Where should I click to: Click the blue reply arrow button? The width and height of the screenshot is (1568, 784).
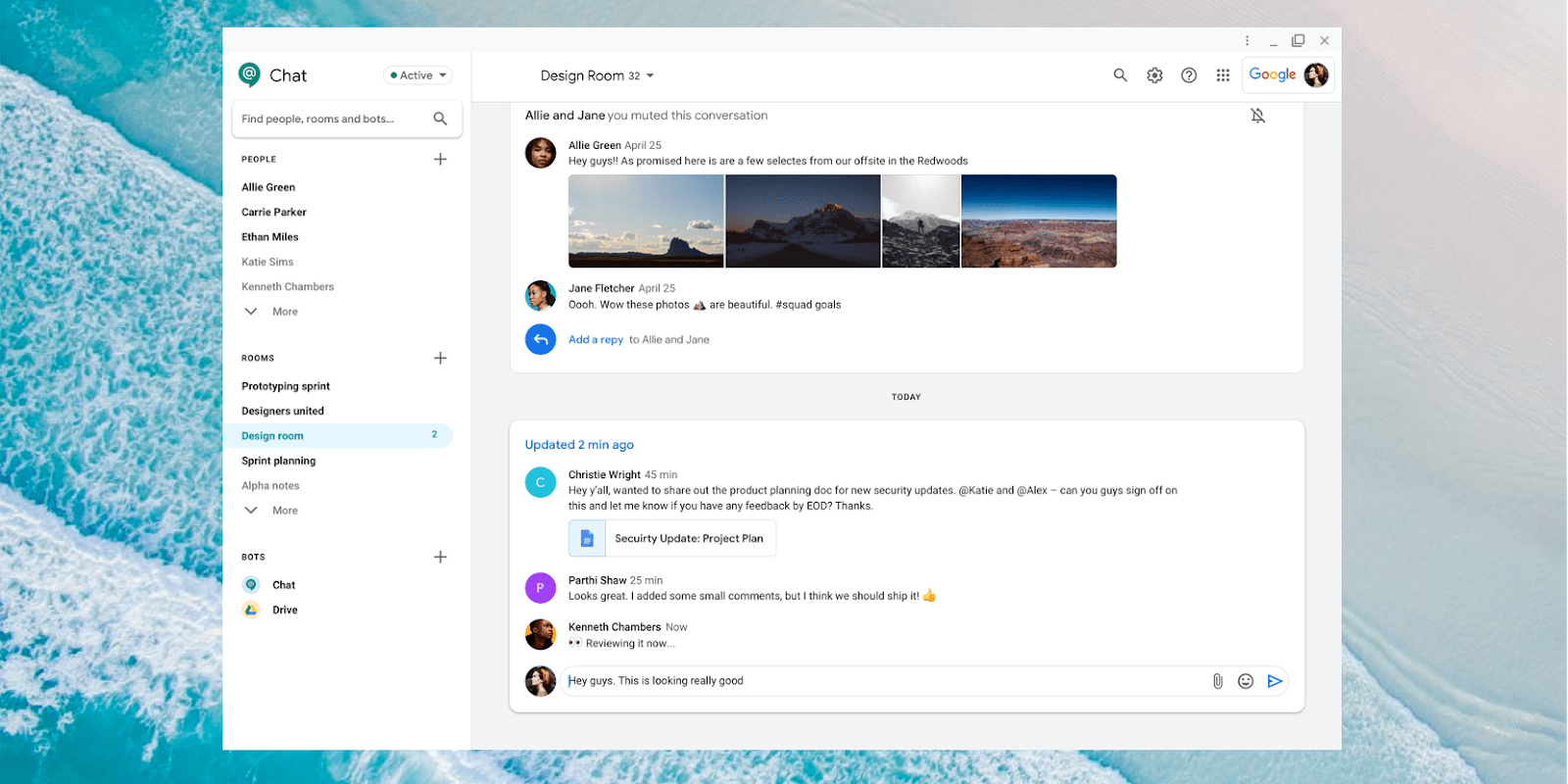coord(540,340)
